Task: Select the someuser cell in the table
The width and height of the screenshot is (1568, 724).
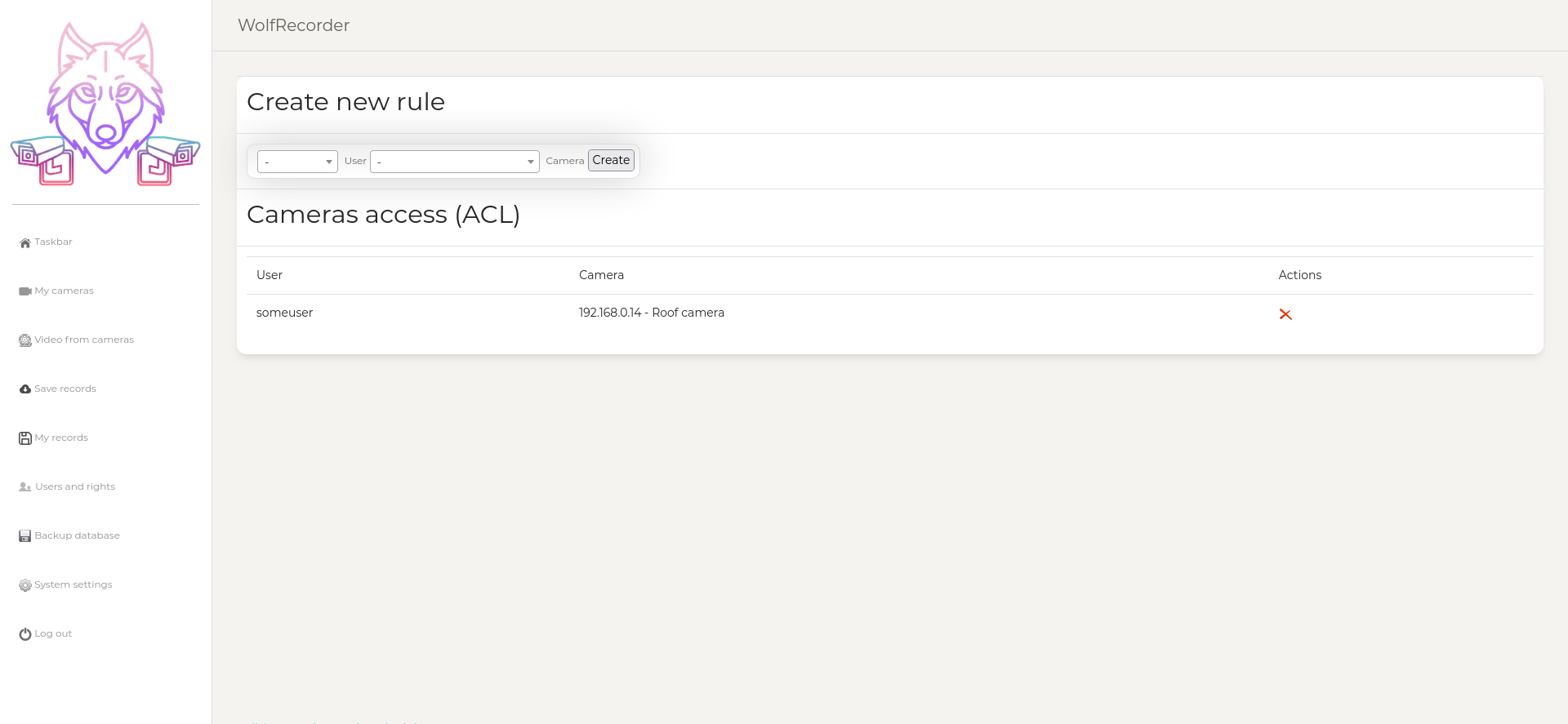Action: tap(284, 313)
